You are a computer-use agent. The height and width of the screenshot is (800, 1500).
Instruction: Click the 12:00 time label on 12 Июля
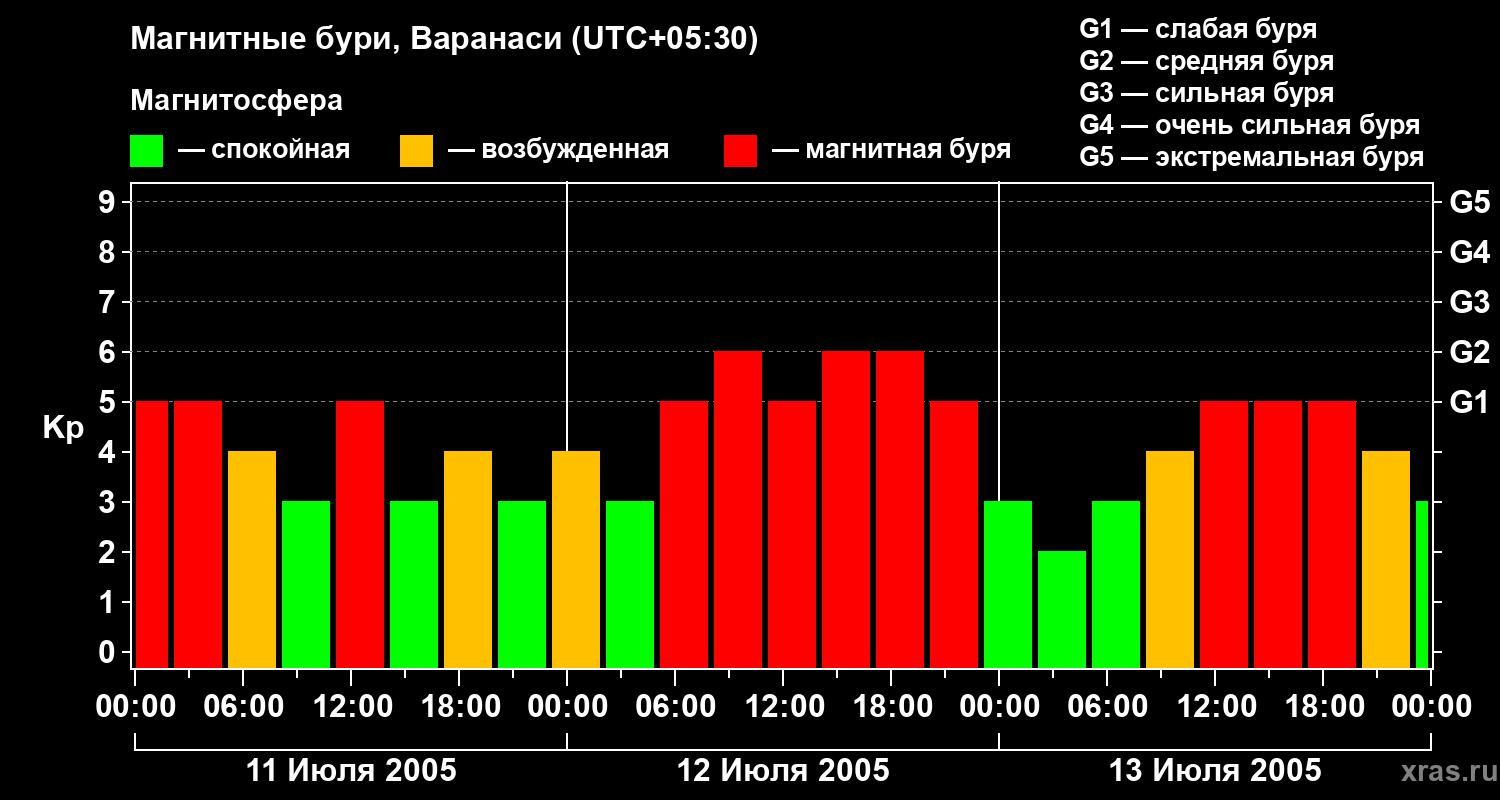(x=783, y=707)
